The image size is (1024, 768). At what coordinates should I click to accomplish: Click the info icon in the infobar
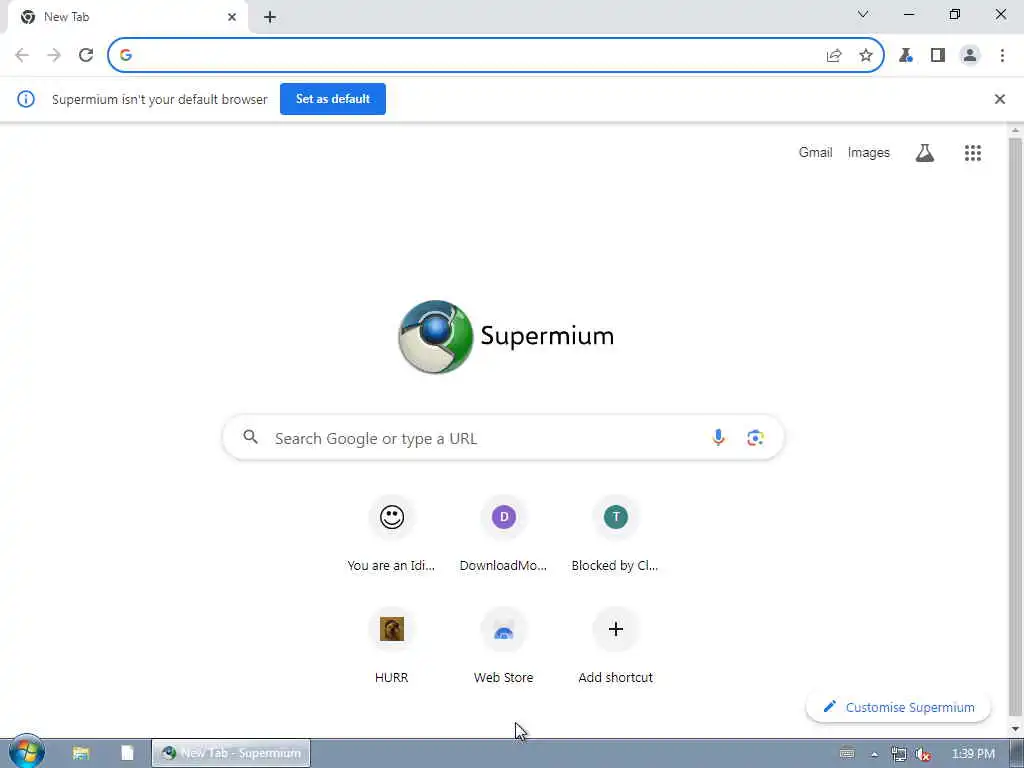[x=26, y=99]
